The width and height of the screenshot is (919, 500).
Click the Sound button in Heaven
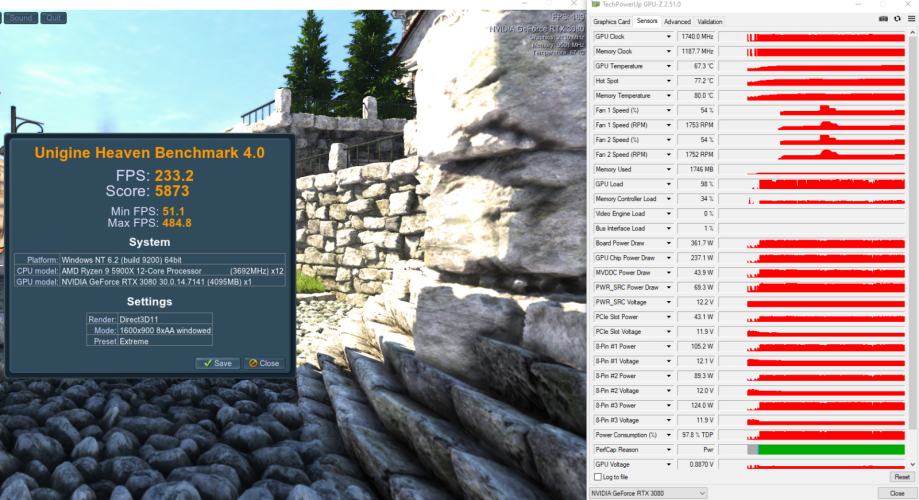tap(21, 18)
